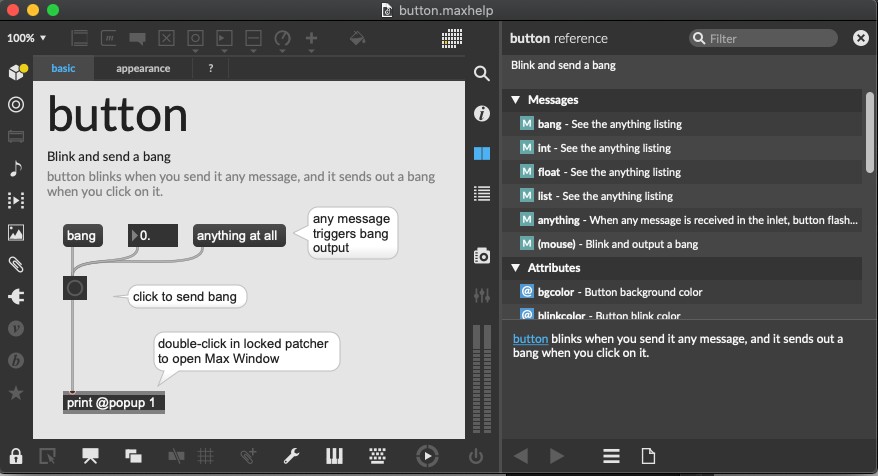Screen dimensions: 878x476
Task: Add a message box from toolbar
Action: coord(109,38)
